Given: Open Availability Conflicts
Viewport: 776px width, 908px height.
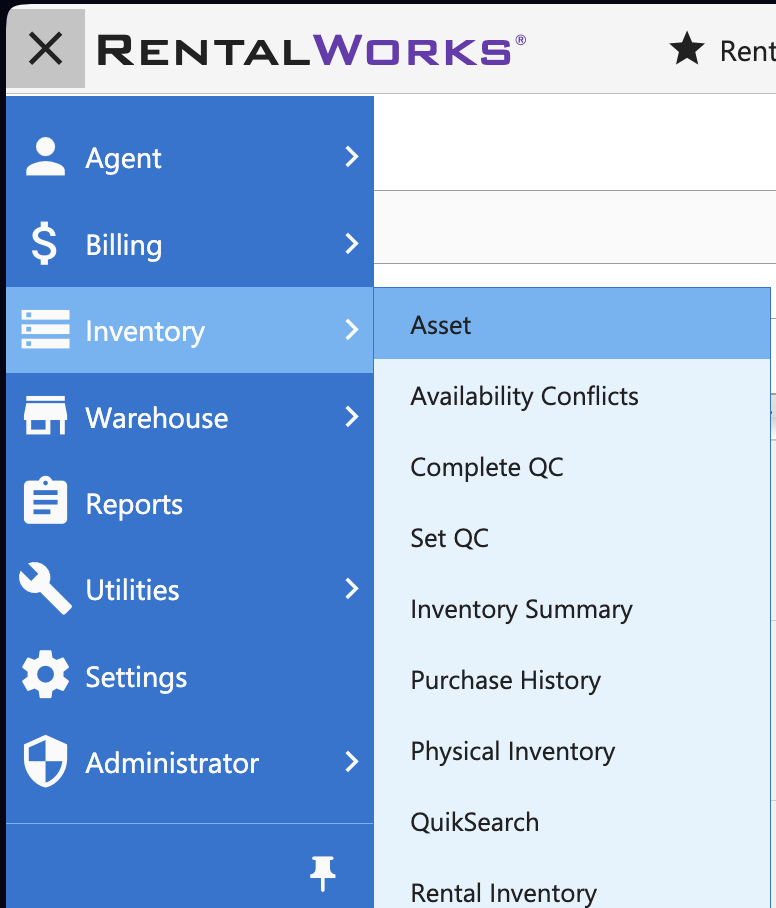Looking at the screenshot, I should 572,396.
